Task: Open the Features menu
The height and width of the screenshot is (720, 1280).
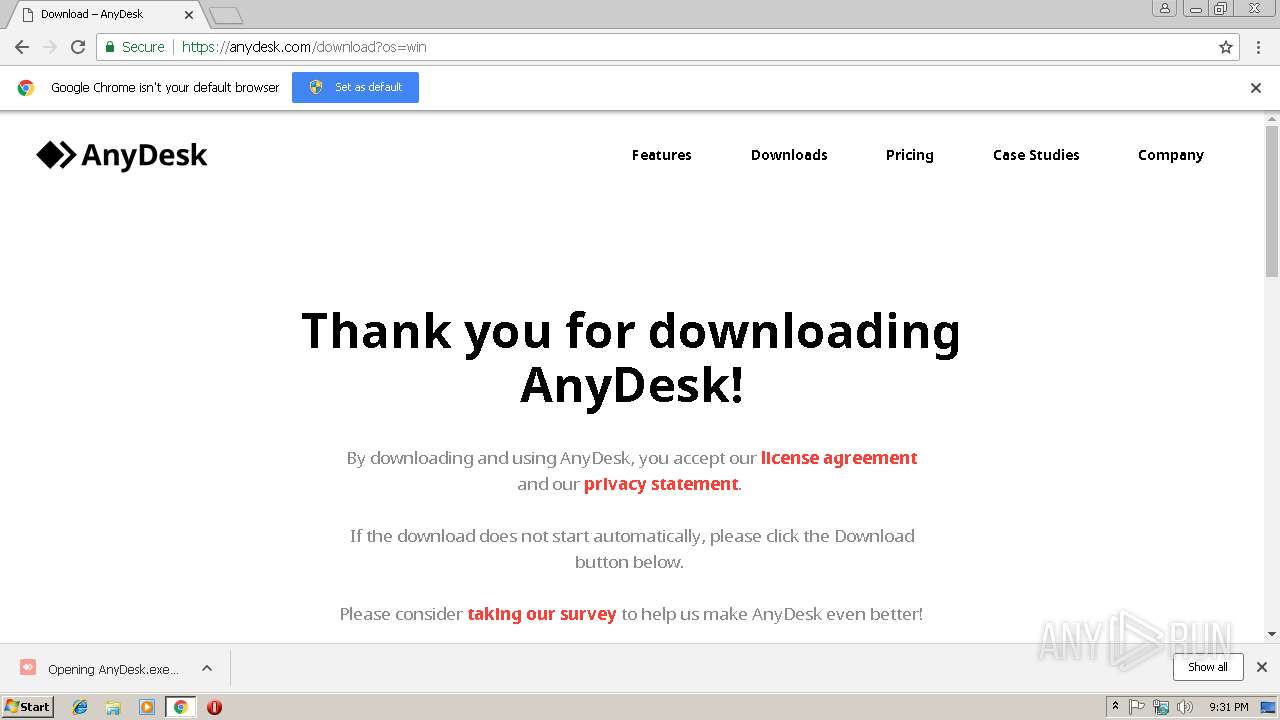Action: coord(662,155)
